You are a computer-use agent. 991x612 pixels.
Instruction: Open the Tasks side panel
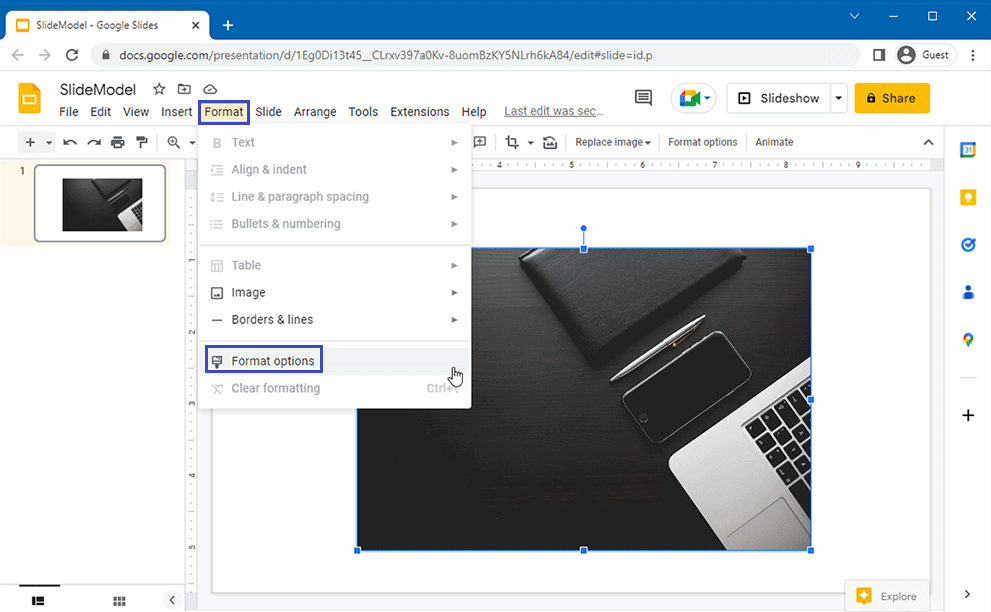(x=967, y=245)
